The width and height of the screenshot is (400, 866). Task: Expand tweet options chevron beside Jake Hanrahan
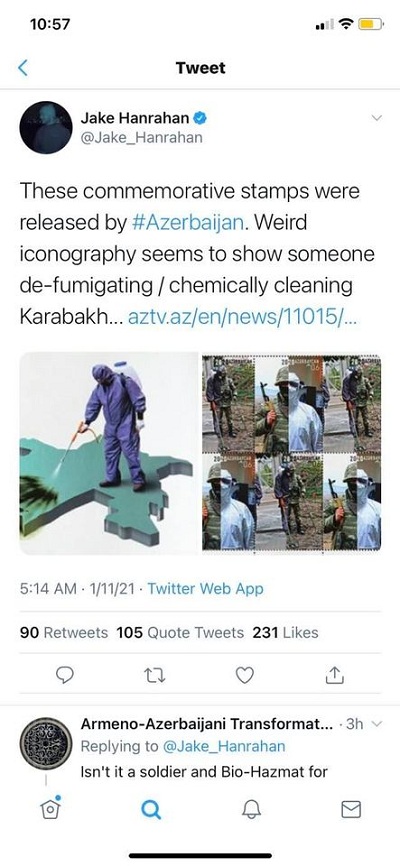coord(376,118)
